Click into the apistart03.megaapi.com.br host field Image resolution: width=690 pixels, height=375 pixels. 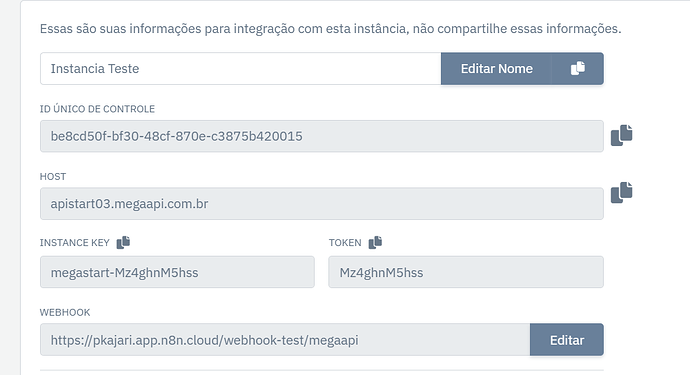322,204
